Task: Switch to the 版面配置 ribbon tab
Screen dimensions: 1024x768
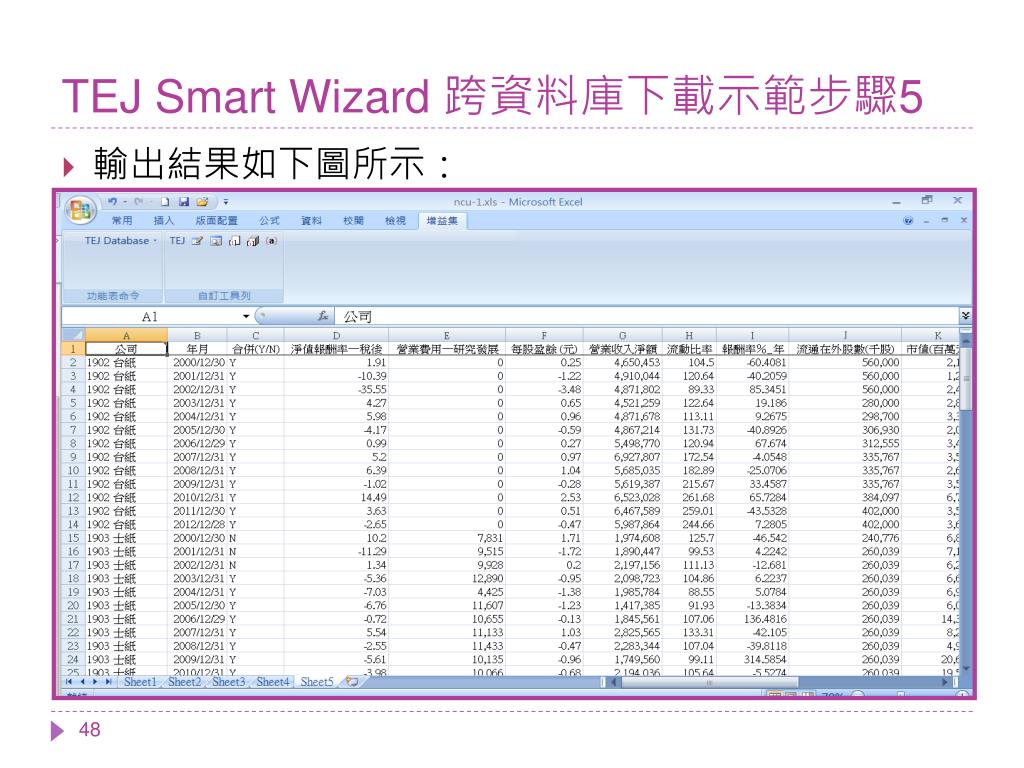Action: pyautogui.click(x=216, y=221)
